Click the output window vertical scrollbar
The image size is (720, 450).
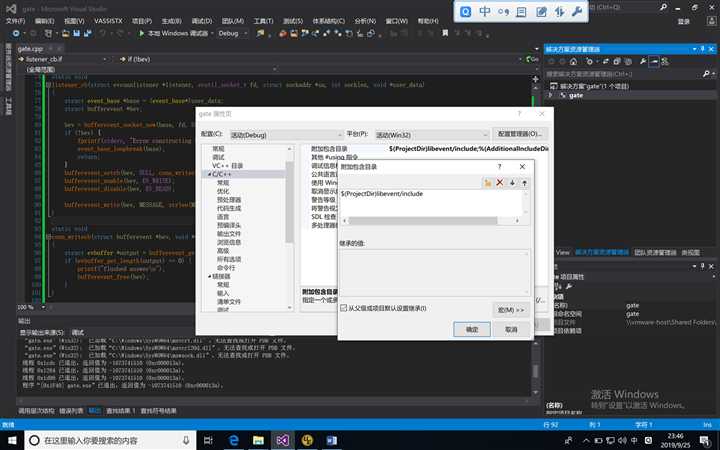coord(535,371)
